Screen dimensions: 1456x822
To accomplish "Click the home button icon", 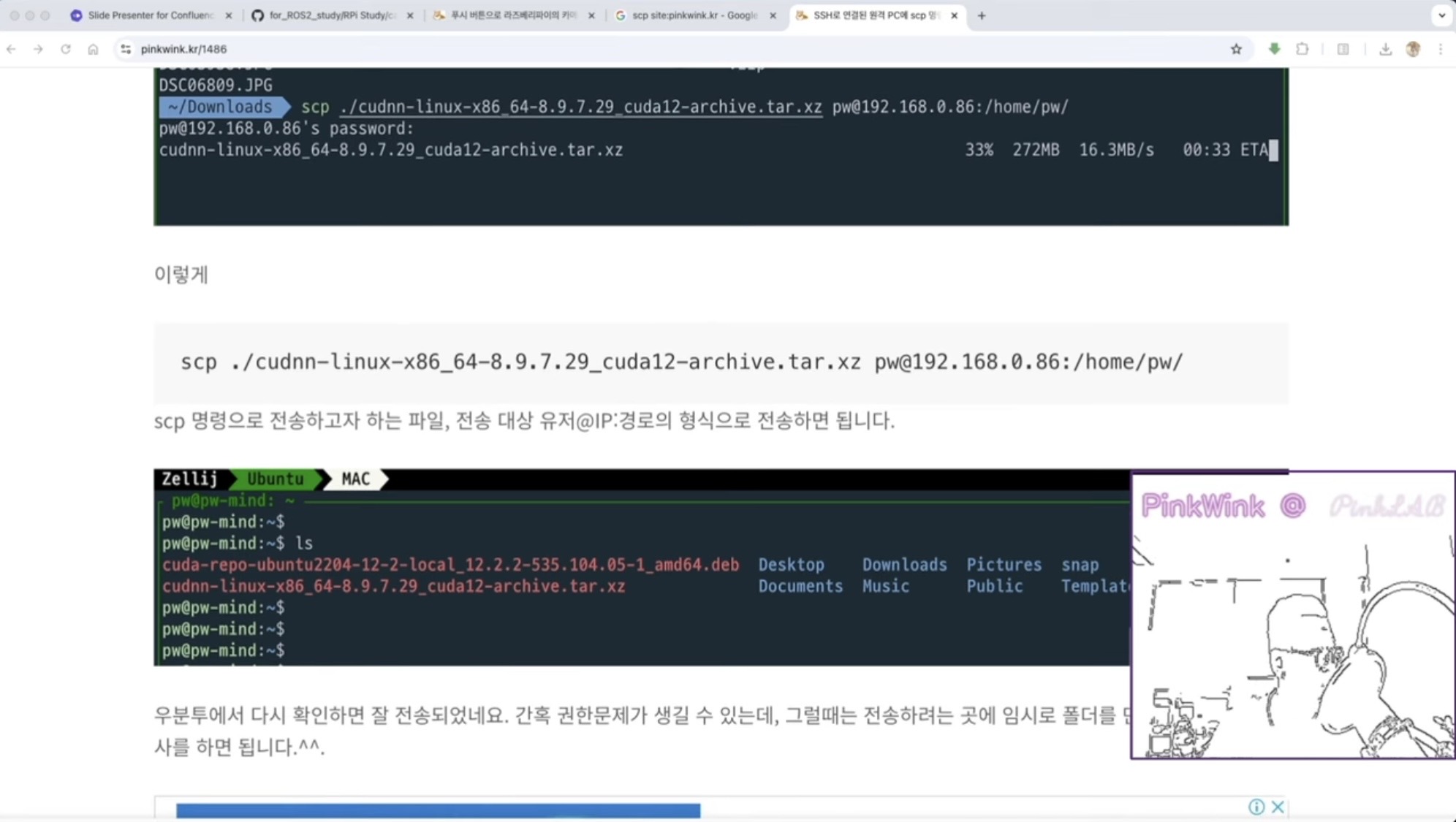I will click(93, 49).
